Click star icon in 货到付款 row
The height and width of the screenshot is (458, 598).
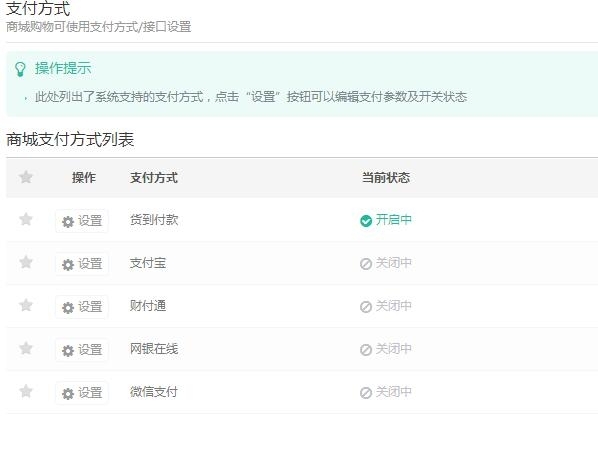tap(26, 219)
